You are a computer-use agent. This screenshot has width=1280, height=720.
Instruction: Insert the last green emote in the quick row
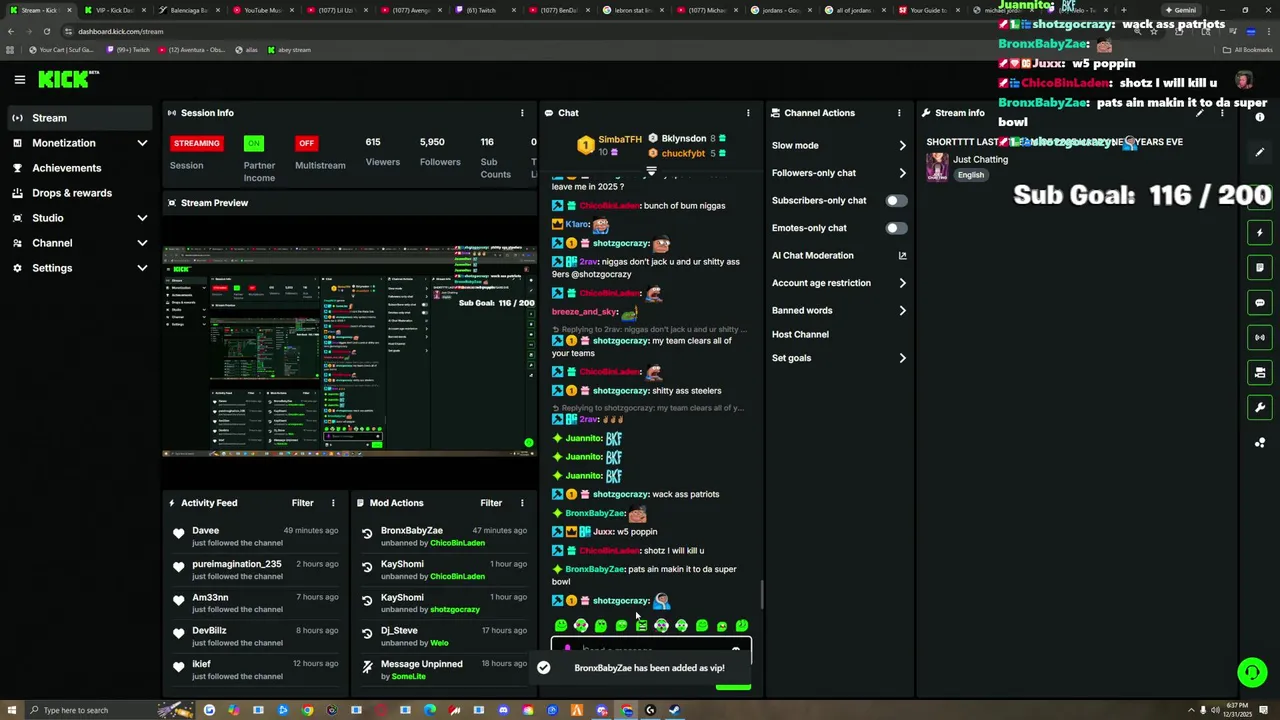point(742,626)
